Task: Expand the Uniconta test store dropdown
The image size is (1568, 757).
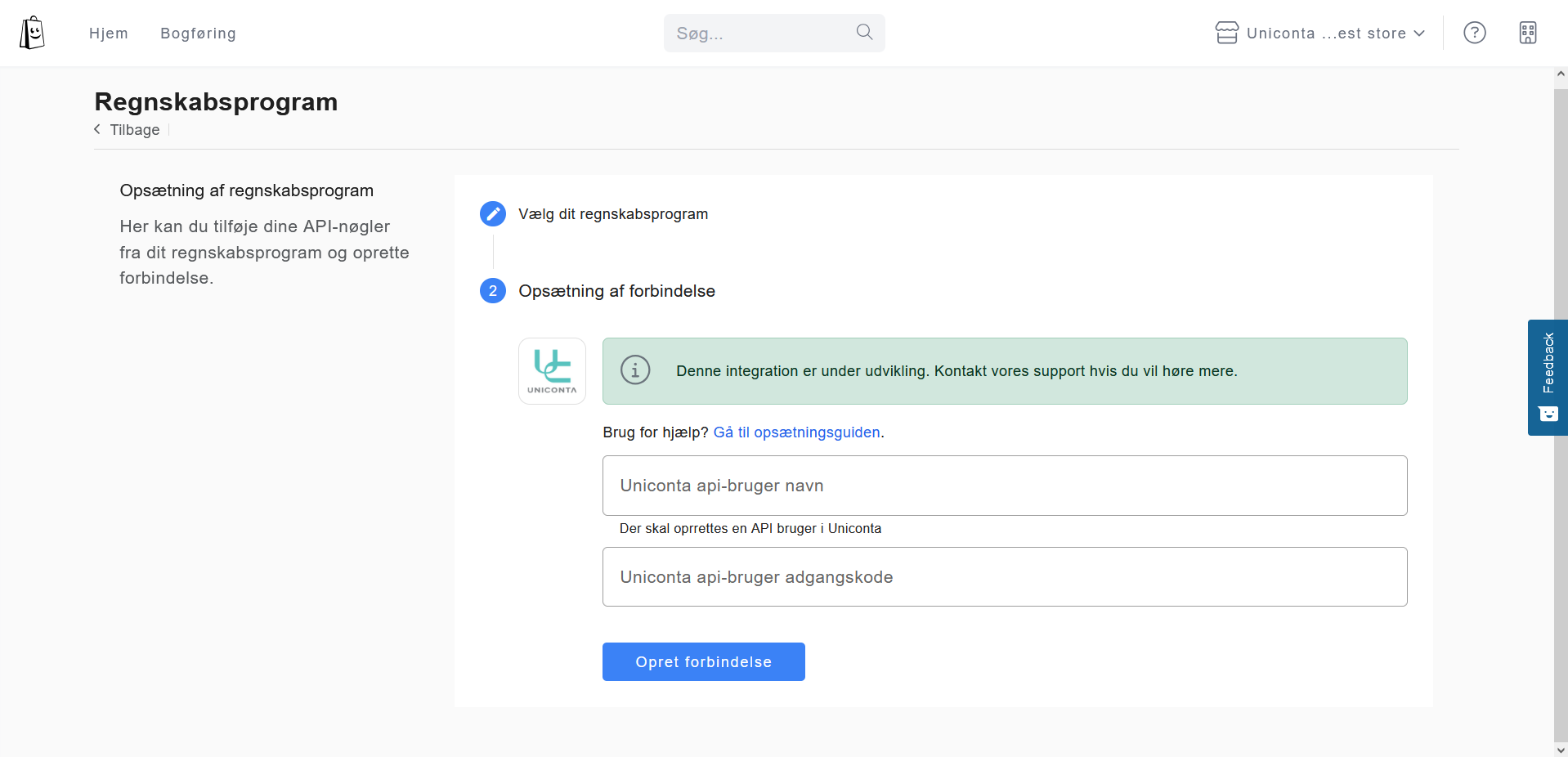Action: (1336, 34)
